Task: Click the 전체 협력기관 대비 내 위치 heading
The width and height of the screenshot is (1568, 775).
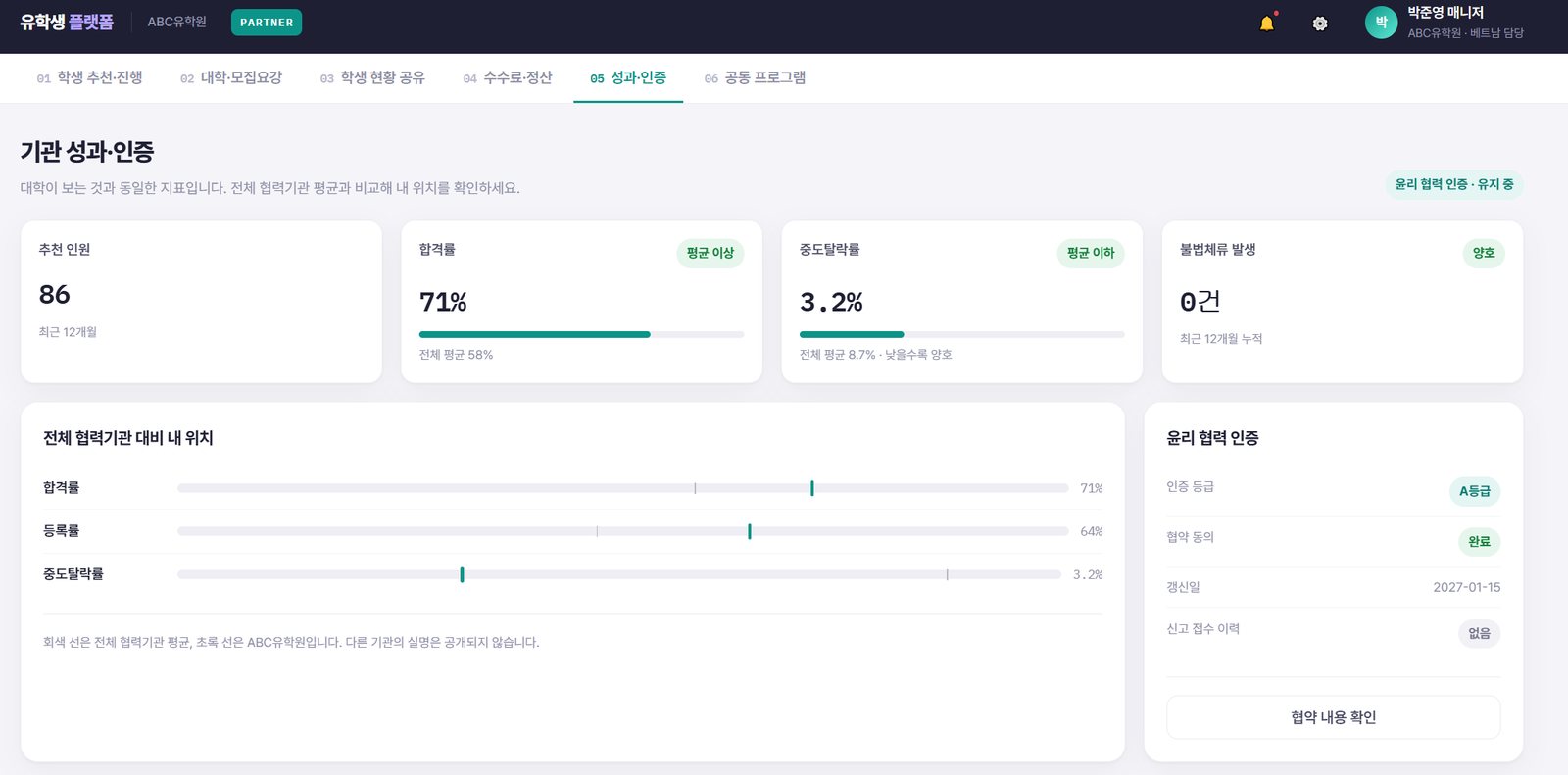Action: (128, 438)
